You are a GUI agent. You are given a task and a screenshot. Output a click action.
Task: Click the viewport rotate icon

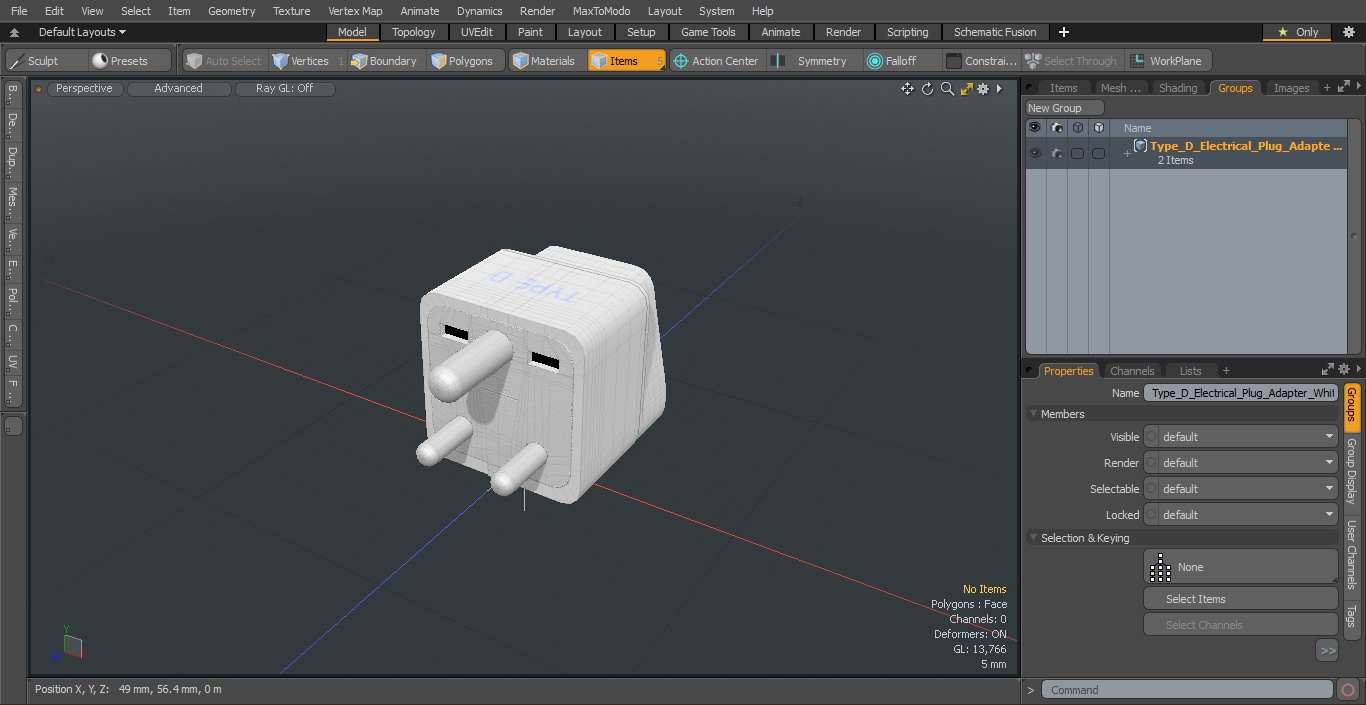coord(927,89)
